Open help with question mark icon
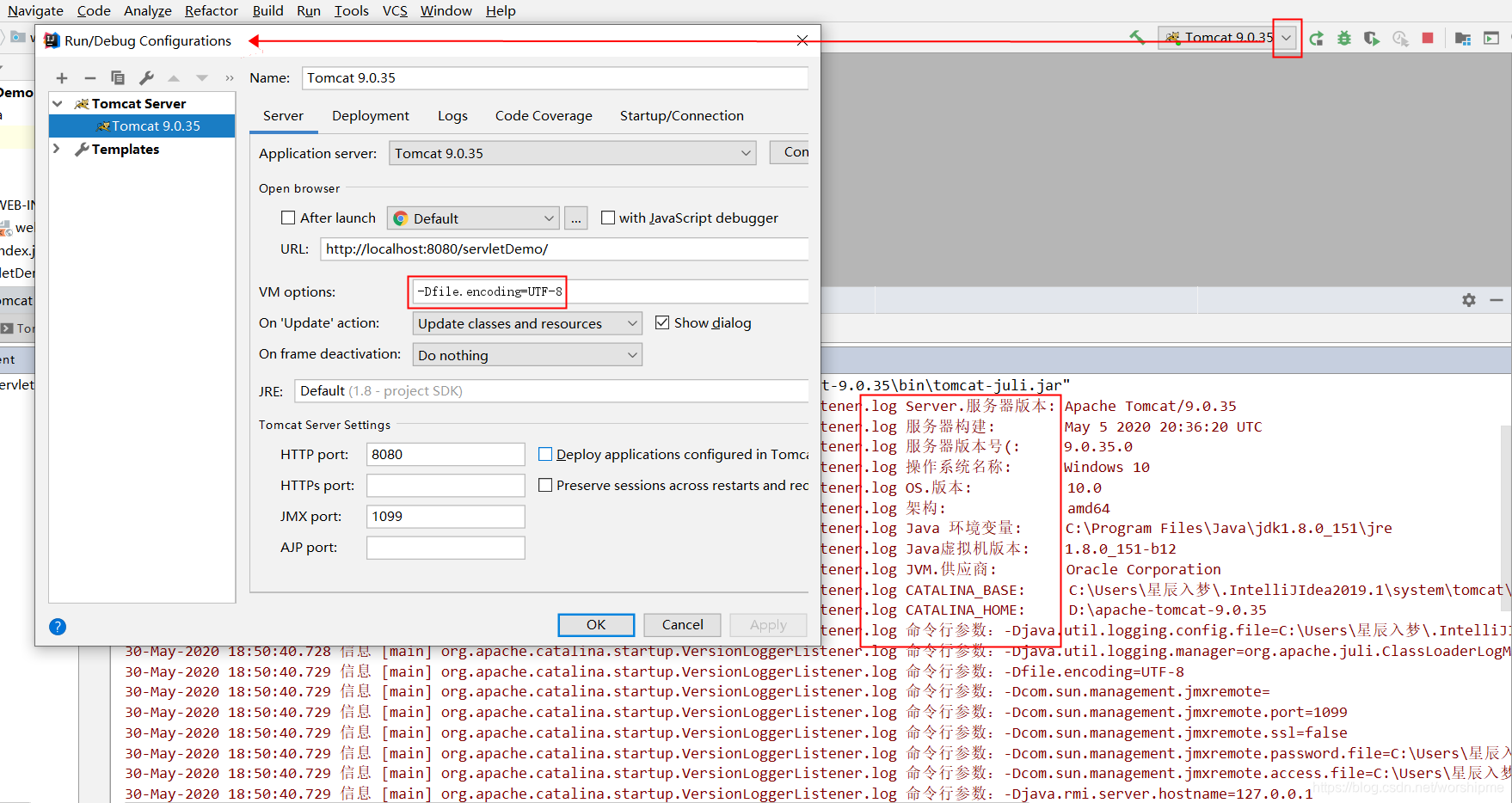Image resolution: width=1512 pixels, height=803 pixels. click(x=58, y=627)
